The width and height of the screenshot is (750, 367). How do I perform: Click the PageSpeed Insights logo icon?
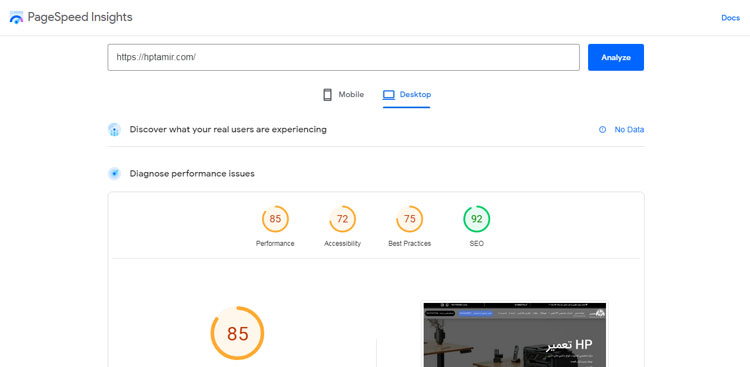pyautogui.click(x=16, y=18)
